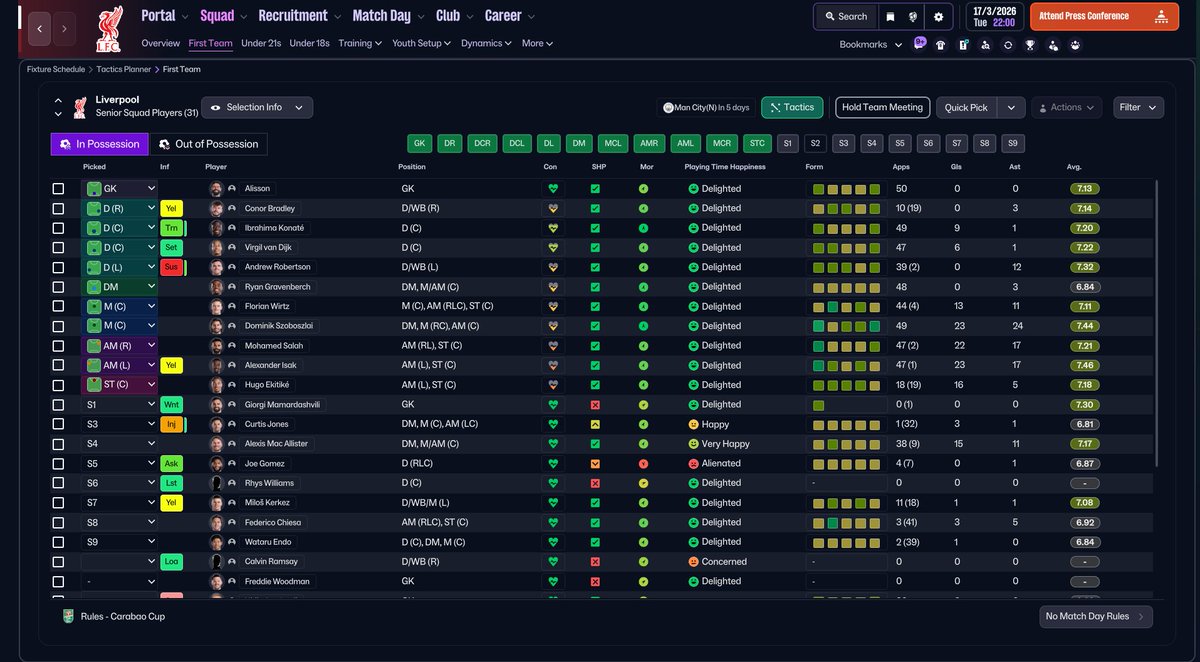Tick the checkbox for Alisson's row
1200x662 pixels.
[58, 188]
